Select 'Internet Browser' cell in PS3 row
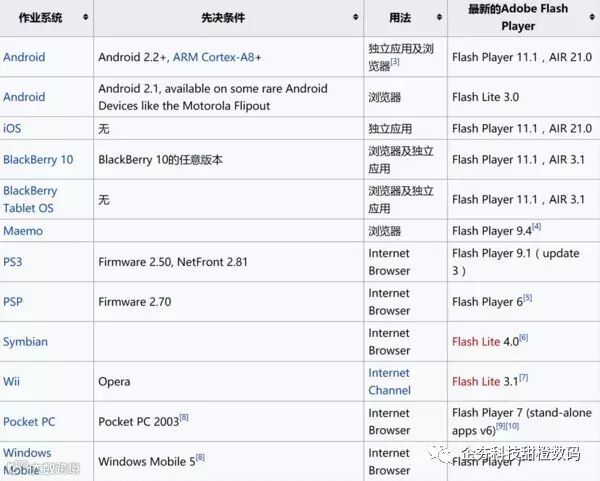The height and width of the screenshot is (481, 600). tap(406, 262)
